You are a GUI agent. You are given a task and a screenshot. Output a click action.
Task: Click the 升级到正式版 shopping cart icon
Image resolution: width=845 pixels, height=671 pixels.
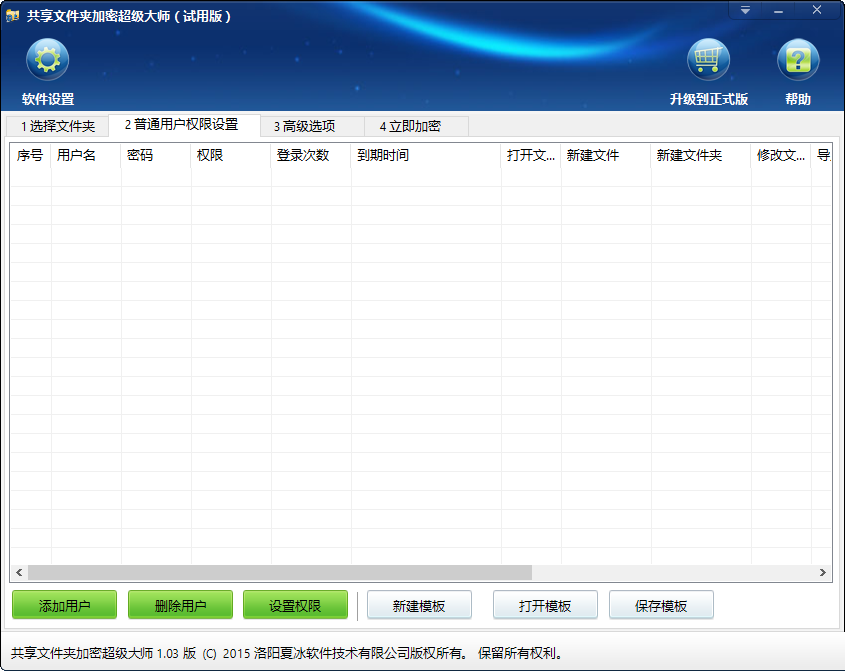pos(710,60)
